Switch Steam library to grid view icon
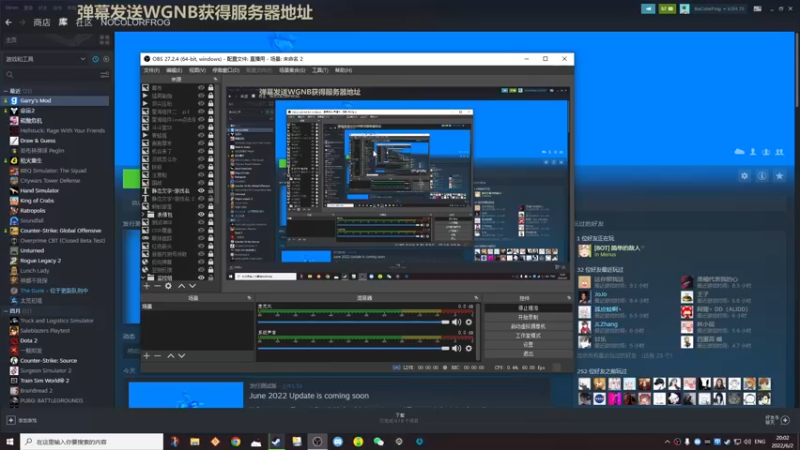Image resolution: width=800 pixels, height=450 pixels. click(x=105, y=40)
